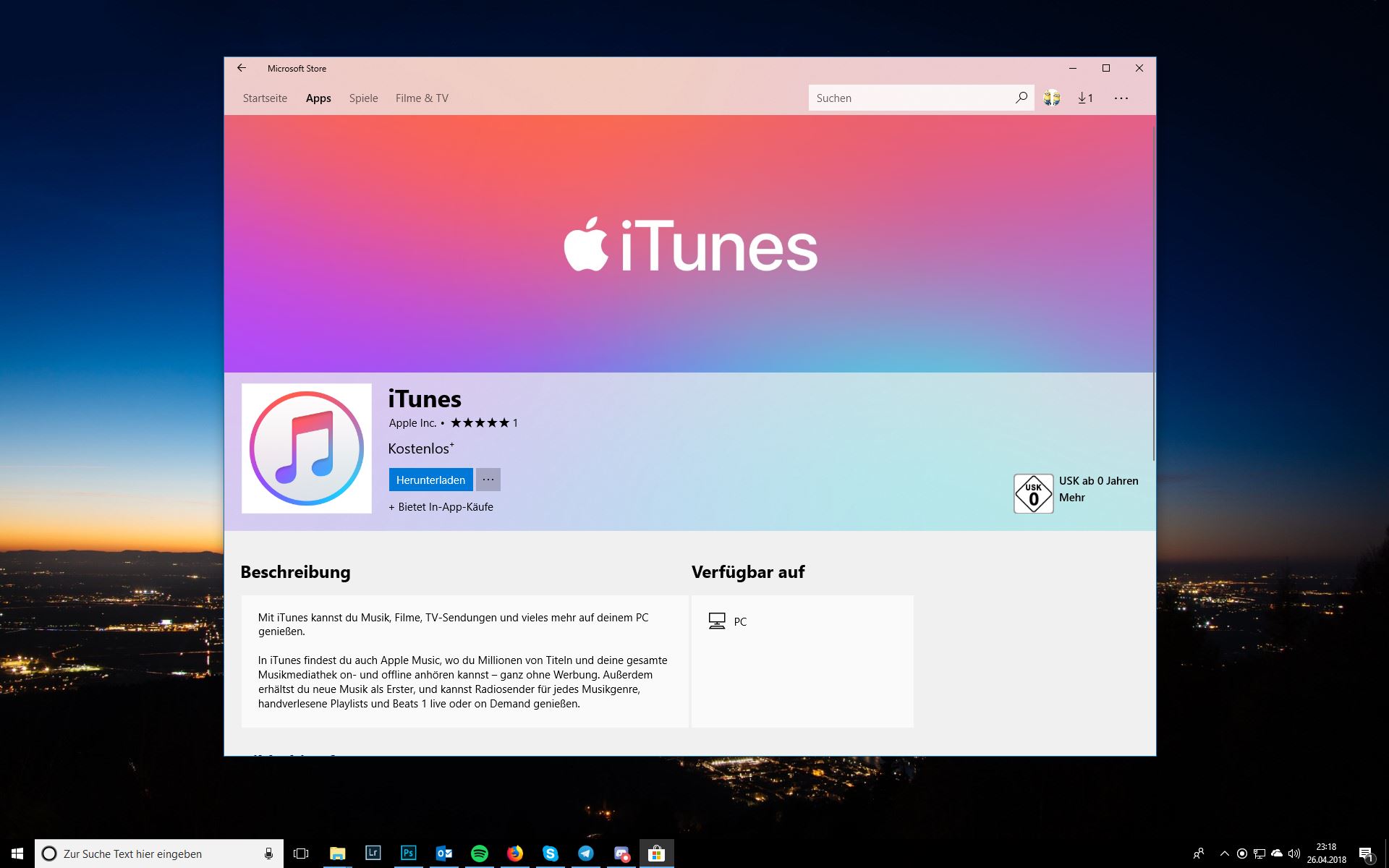The height and width of the screenshot is (868, 1389).
Task: Expand hidden system tray icons chevron
Action: tap(1224, 854)
